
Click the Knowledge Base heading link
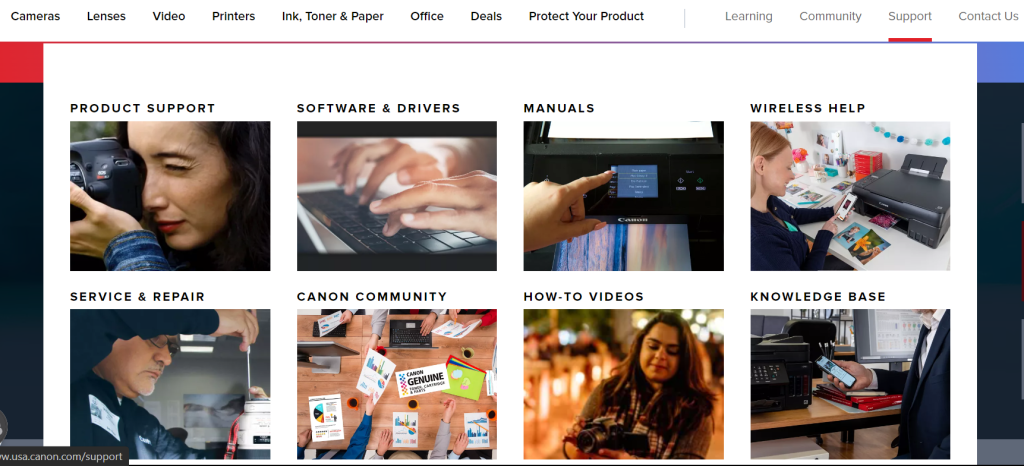point(818,297)
